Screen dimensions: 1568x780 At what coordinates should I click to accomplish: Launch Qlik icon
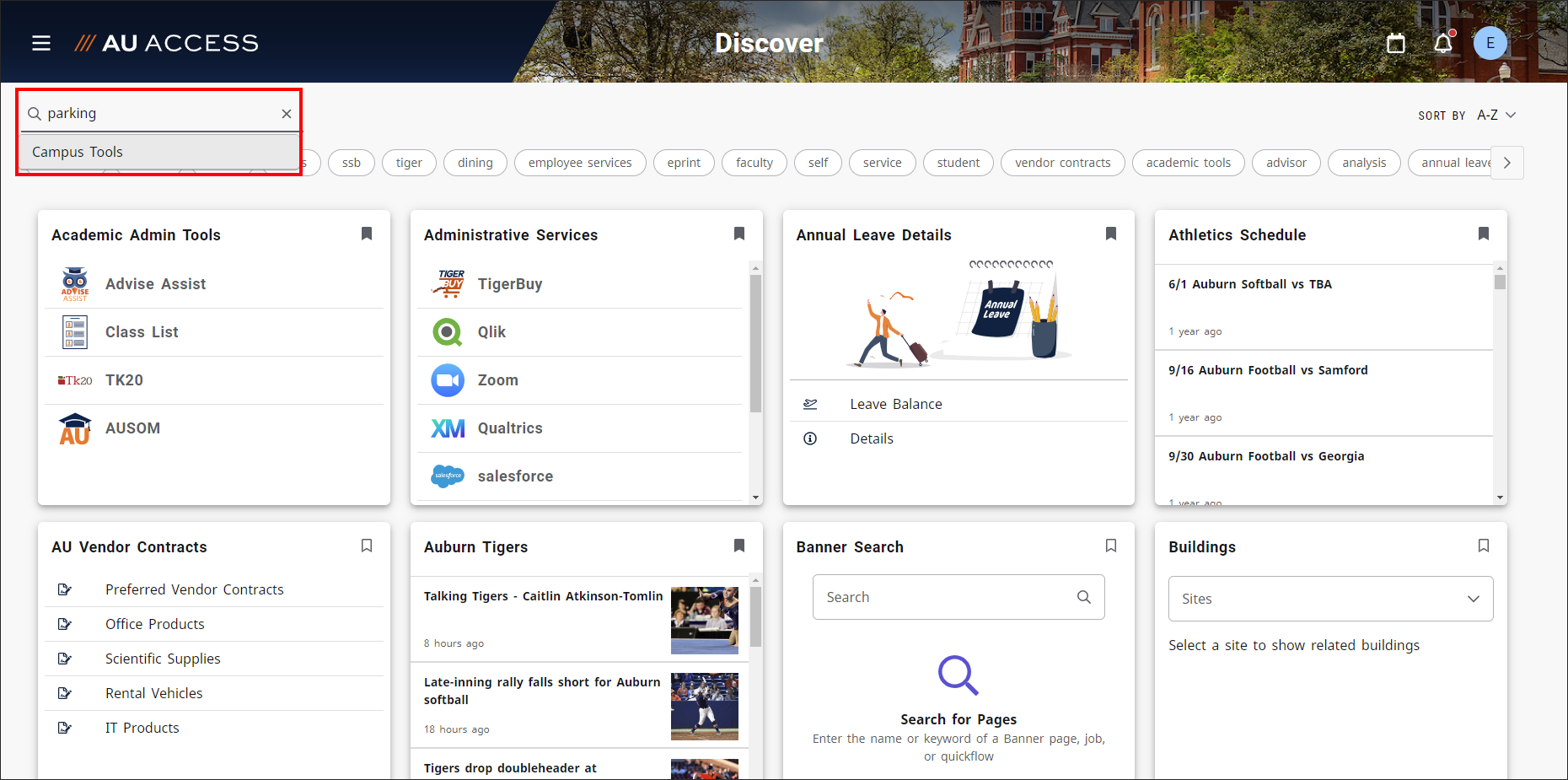[x=448, y=332]
